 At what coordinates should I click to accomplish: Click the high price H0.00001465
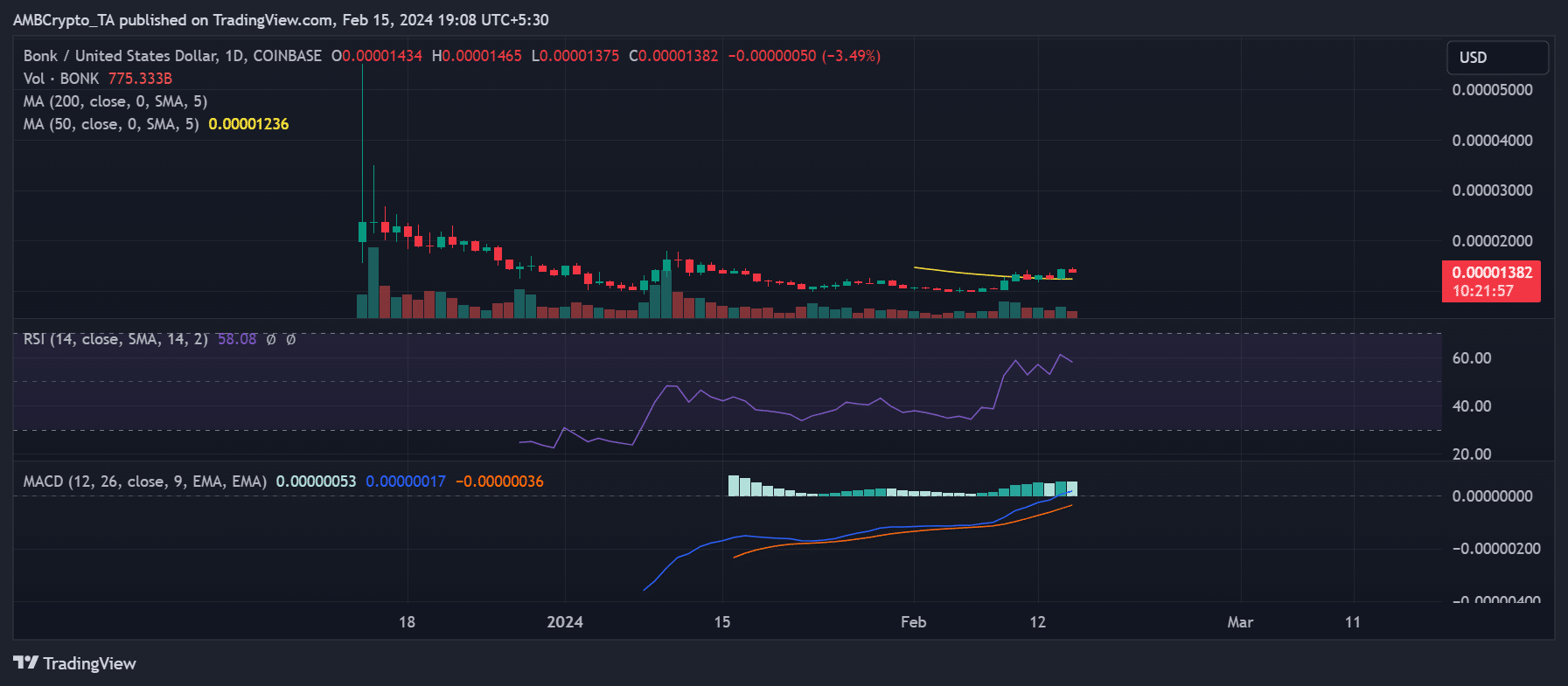click(x=477, y=56)
